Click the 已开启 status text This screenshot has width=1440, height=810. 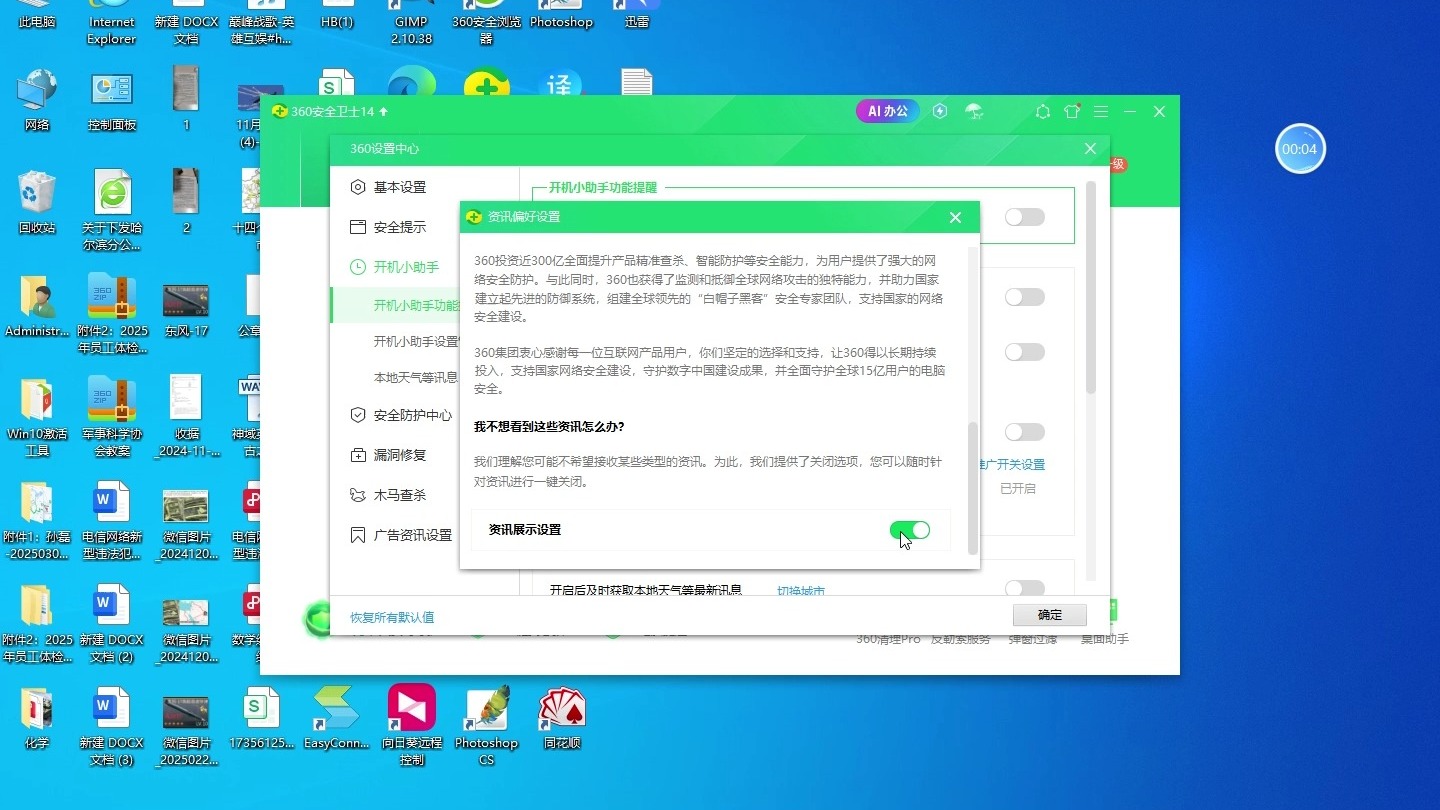coord(1018,489)
